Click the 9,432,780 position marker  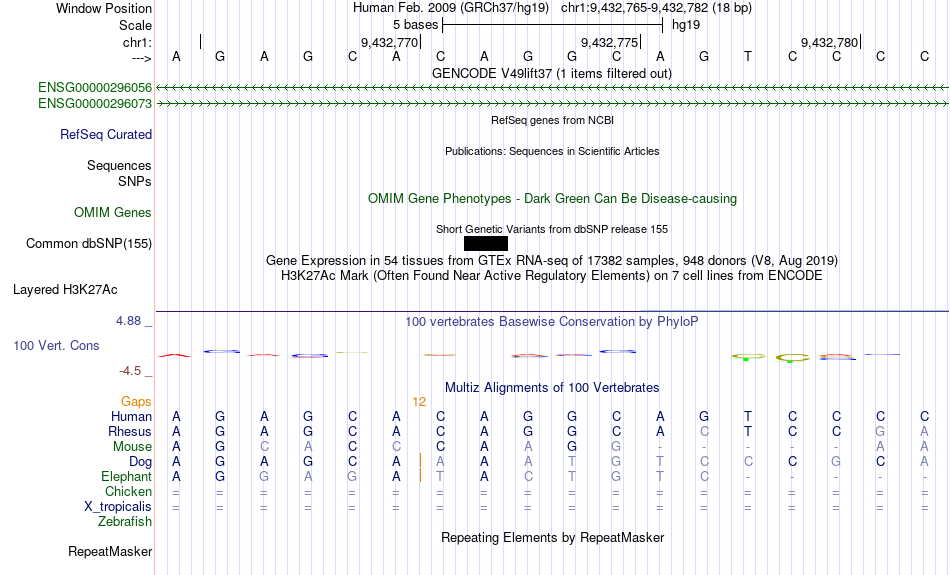pyautogui.click(x=829, y=42)
